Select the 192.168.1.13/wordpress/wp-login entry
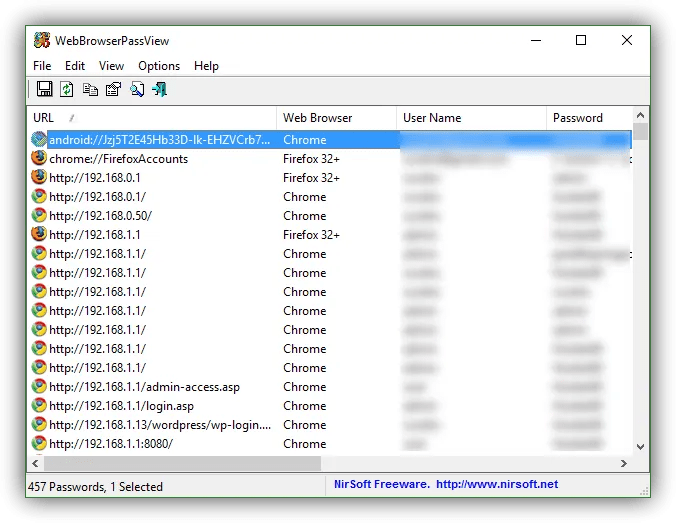Viewport: 676px width, 523px height. 331,424
